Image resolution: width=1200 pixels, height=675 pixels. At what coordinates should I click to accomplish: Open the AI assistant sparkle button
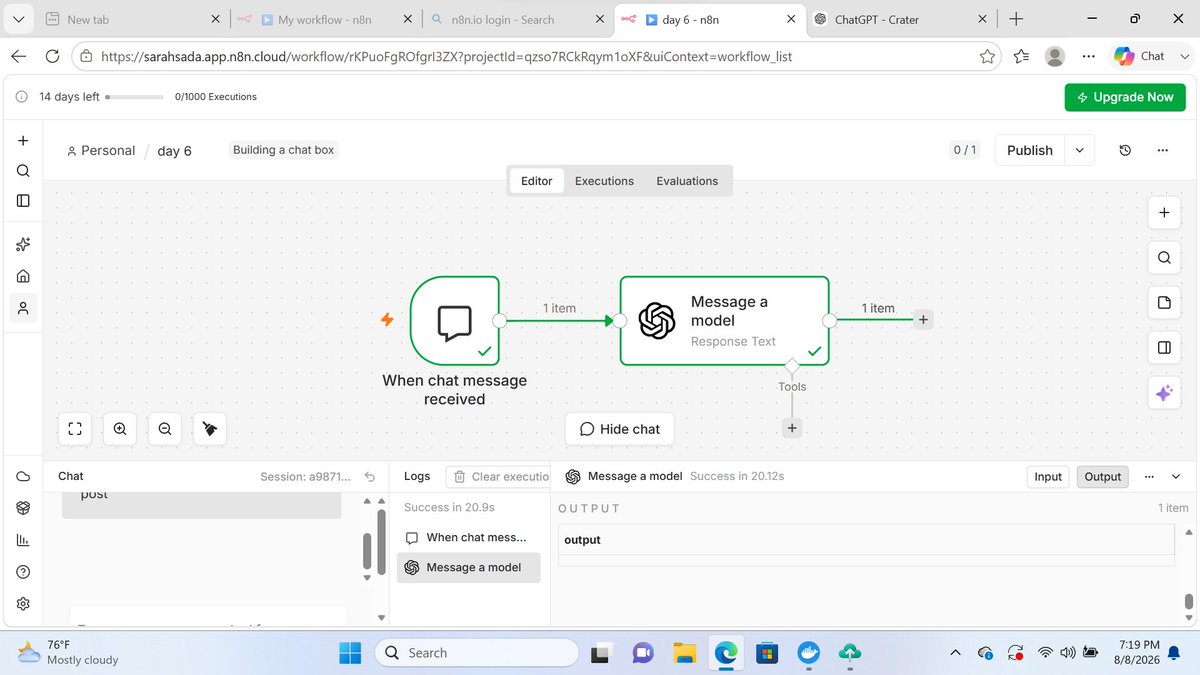[1164, 394]
